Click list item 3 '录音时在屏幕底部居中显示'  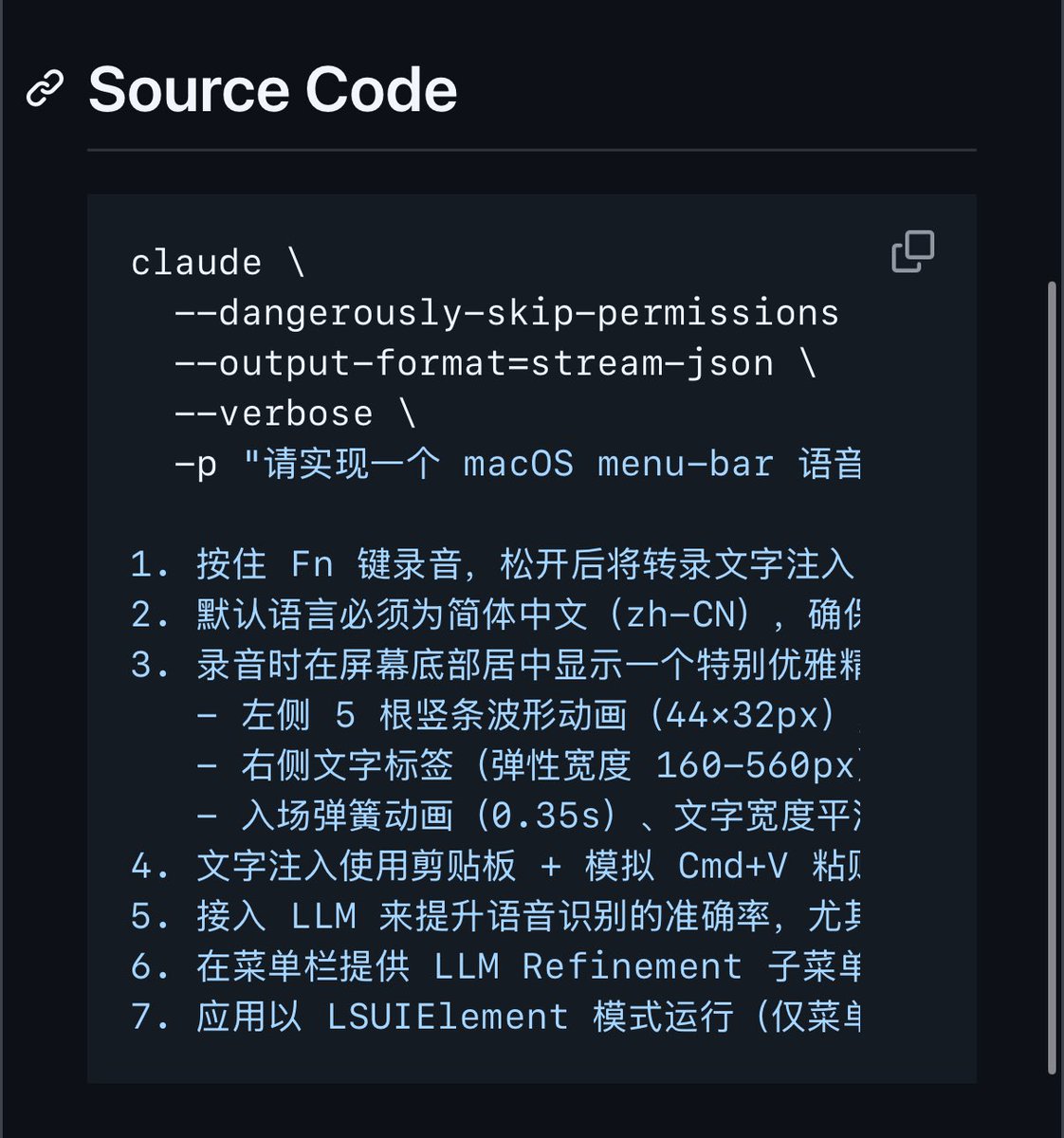pos(495,665)
